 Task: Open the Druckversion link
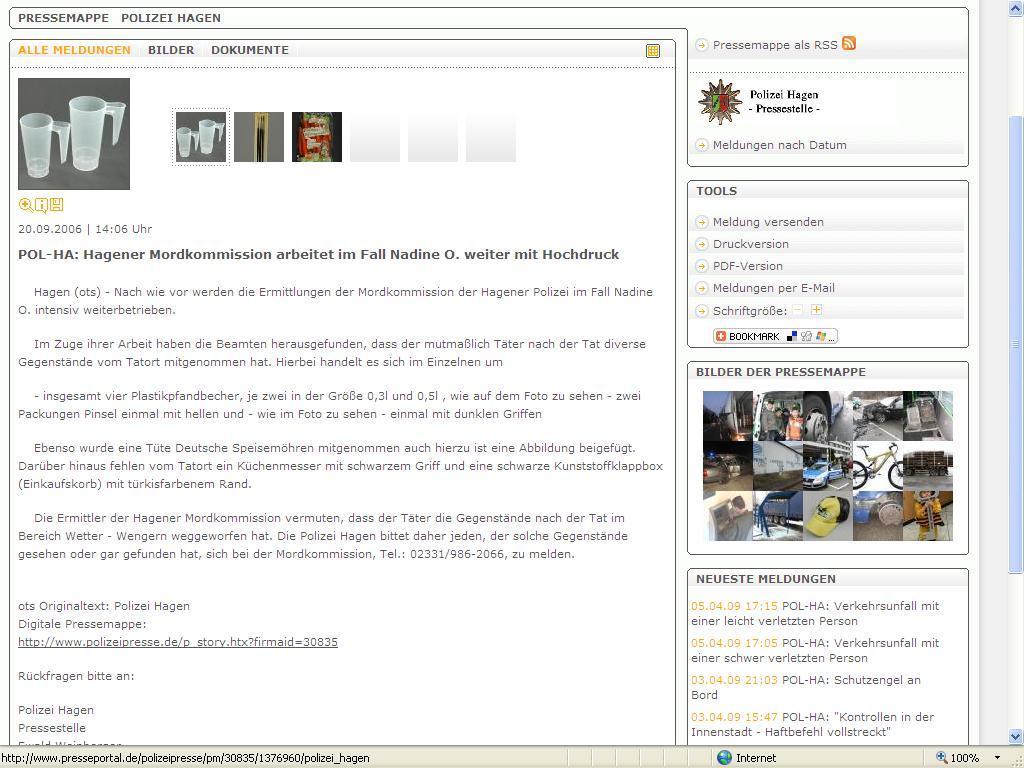click(x=751, y=244)
